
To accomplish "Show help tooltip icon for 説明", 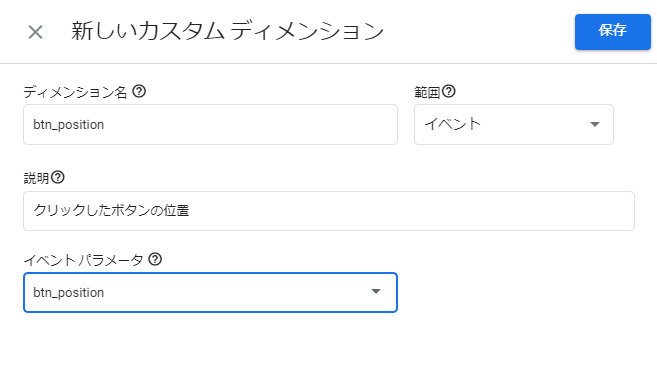I will click(x=58, y=177).
